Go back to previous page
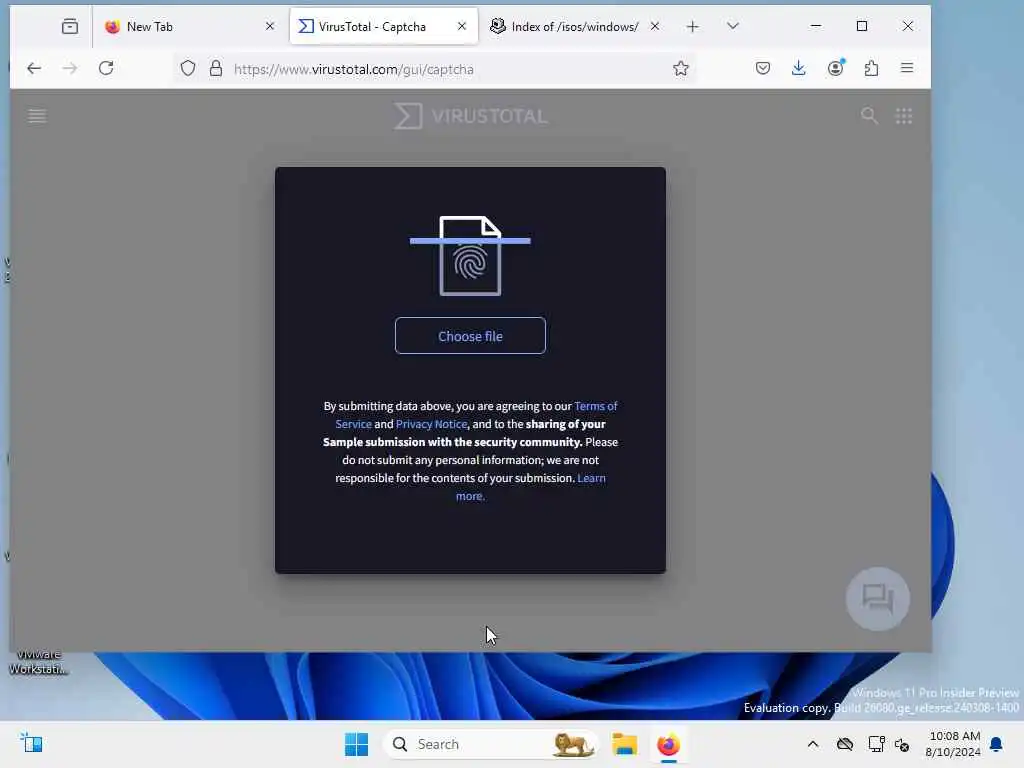 (x=34, y=69)
